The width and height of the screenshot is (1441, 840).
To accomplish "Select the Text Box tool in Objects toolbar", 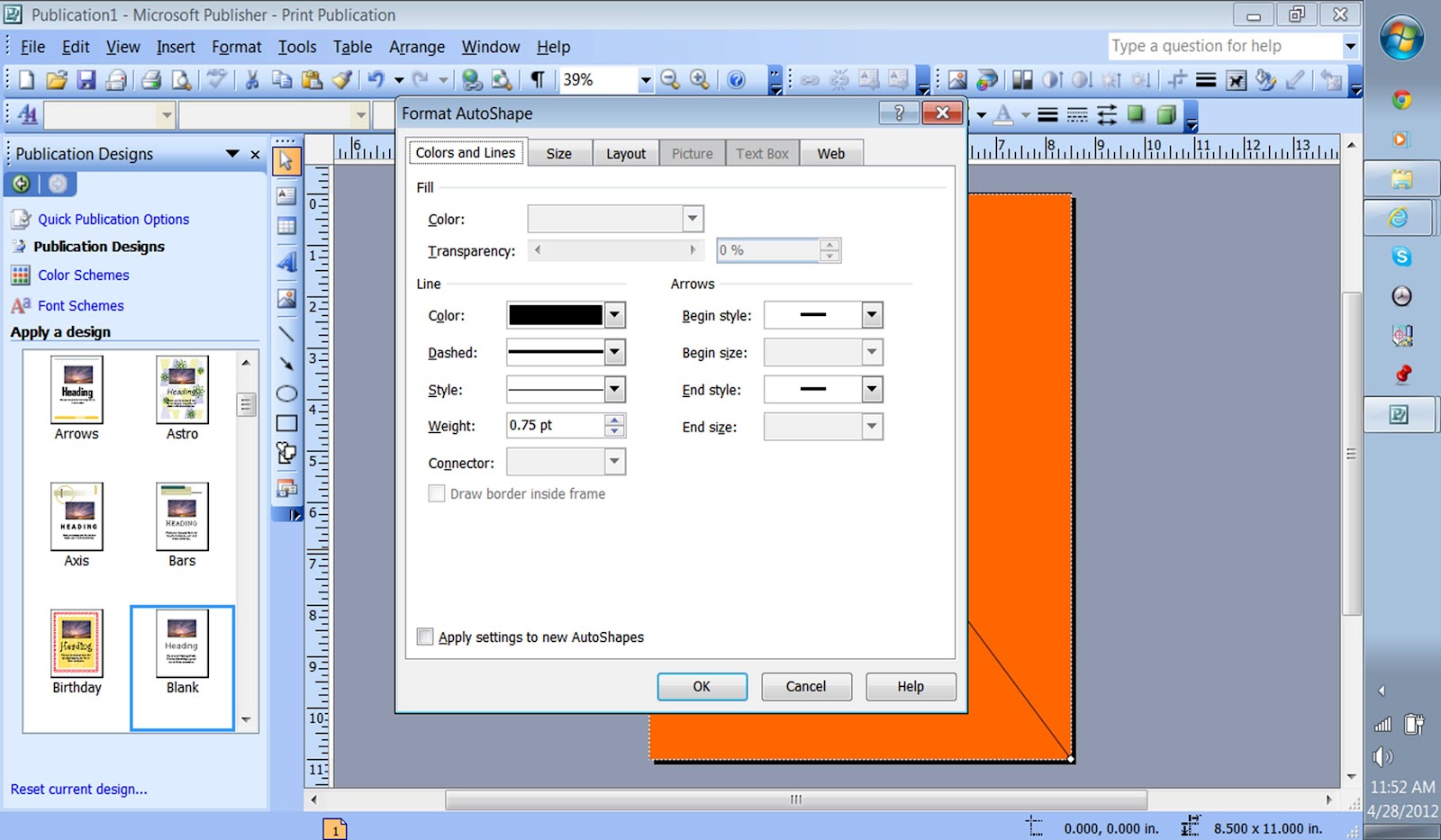I will click(286, 194).
